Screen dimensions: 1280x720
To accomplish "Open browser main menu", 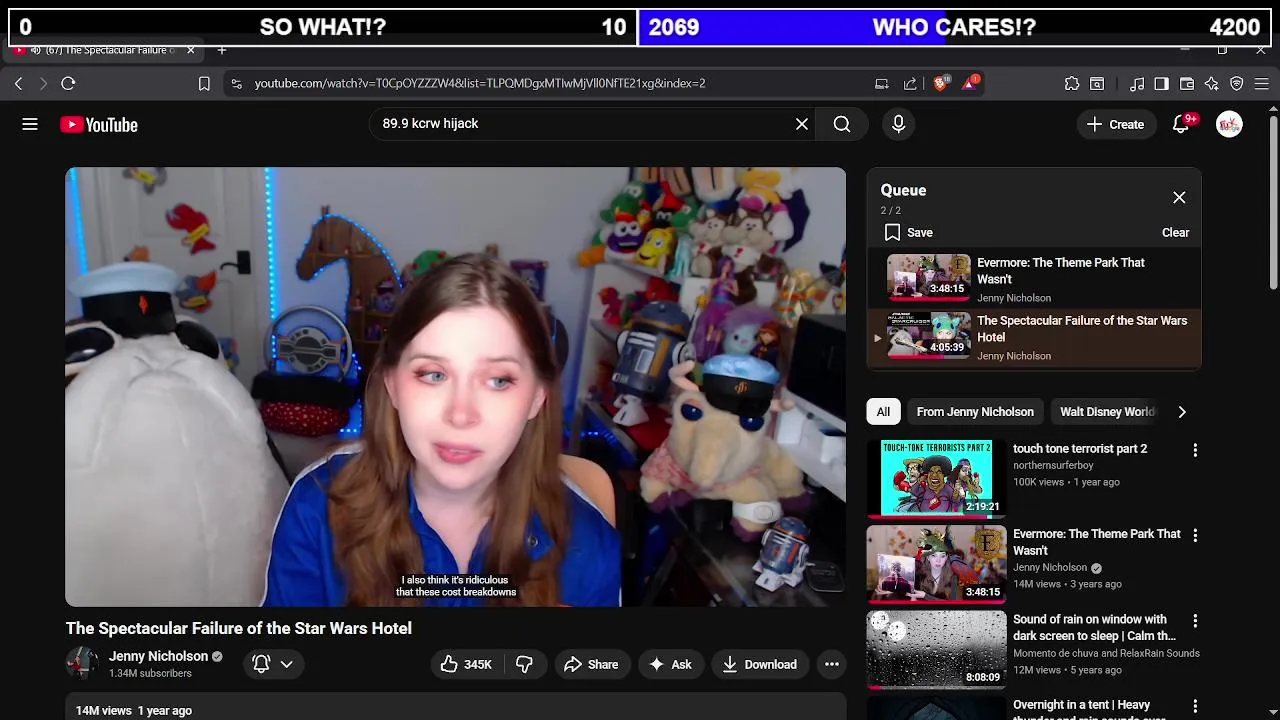I will tap(1262, 84).
